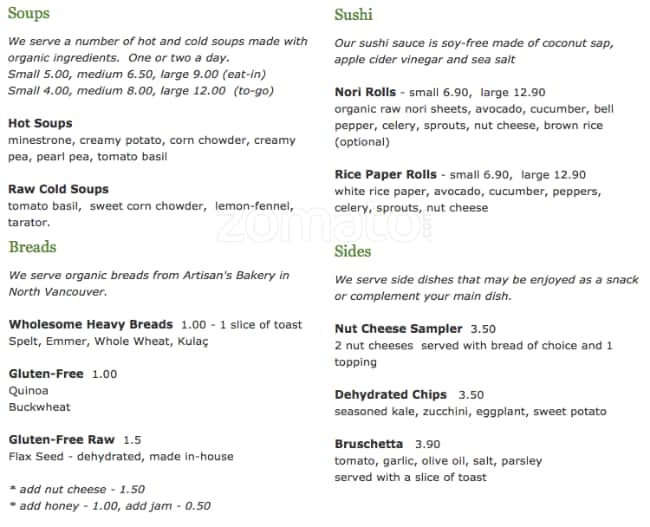Select the Bruschetta item title
This screenshot has height=527, width=650.
click(x=368, y=444)
